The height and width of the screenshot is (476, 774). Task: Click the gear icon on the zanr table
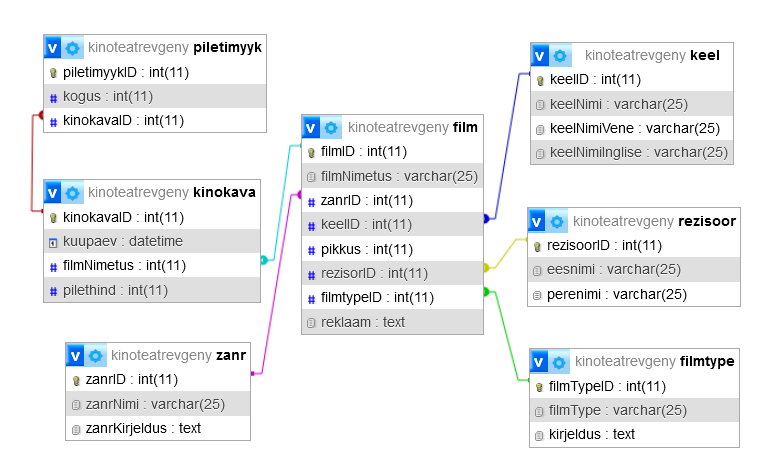[96, 355]
